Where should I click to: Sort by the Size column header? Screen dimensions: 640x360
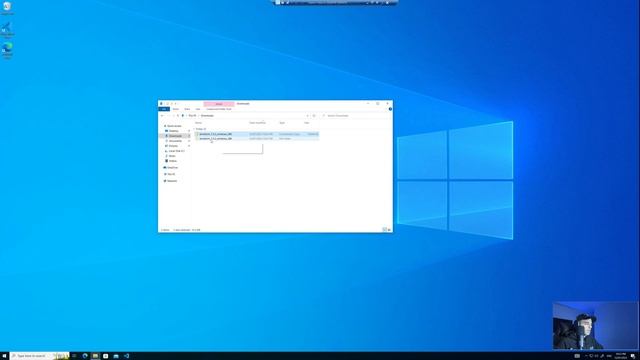[307, 123]
